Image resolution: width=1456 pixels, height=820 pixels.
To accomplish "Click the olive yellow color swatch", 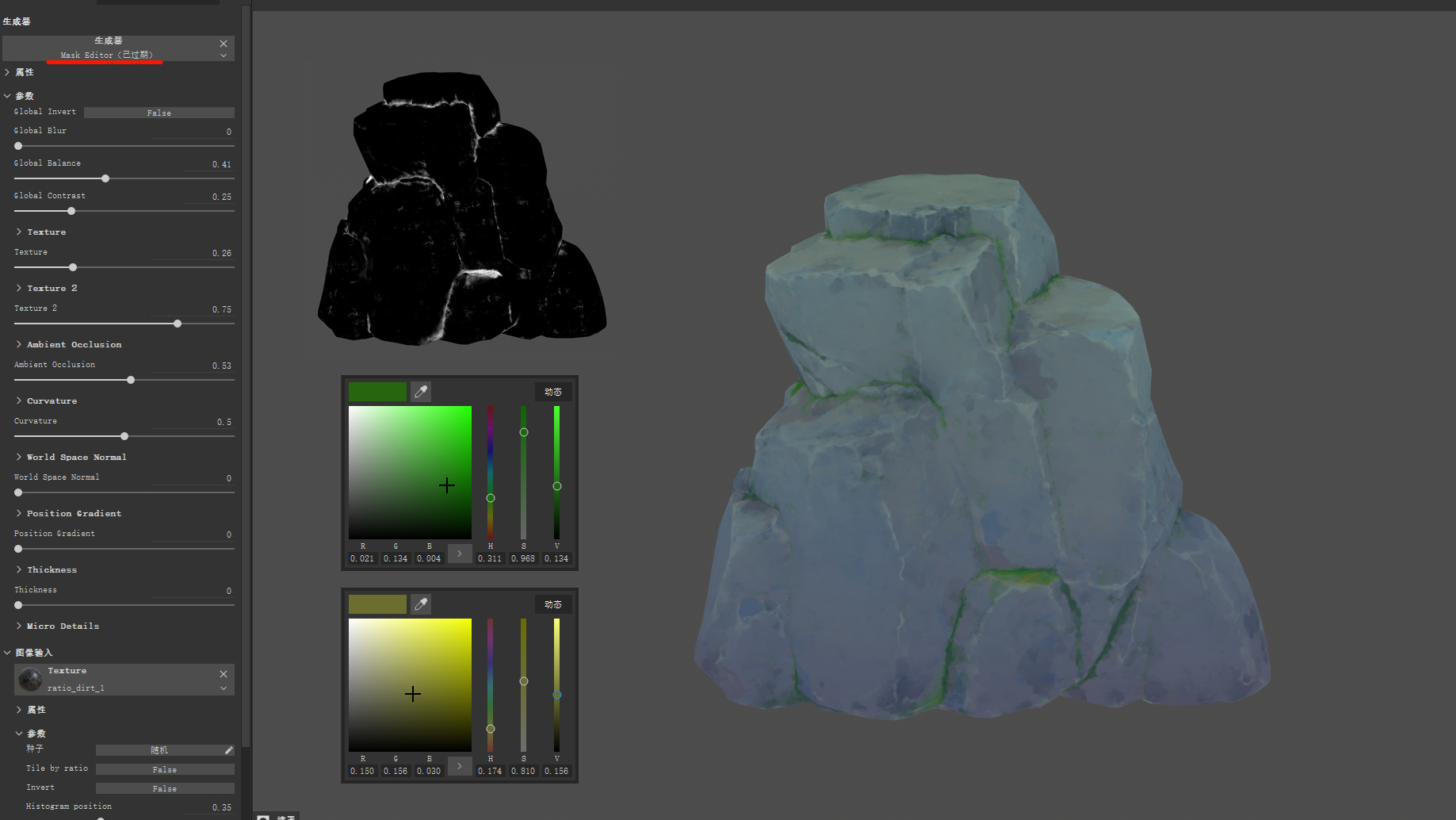I will 377,604.
